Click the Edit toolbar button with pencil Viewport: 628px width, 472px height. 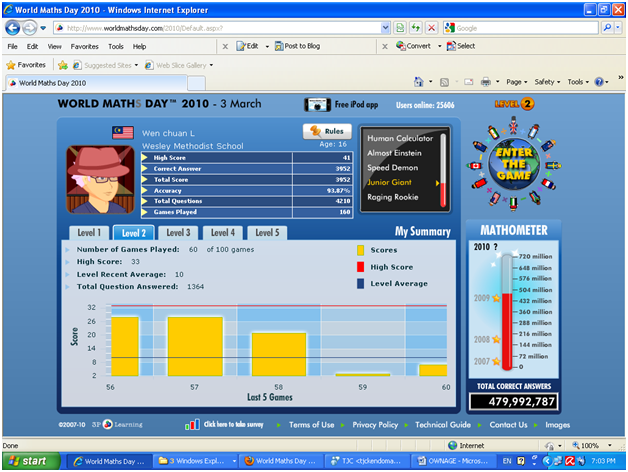[x=248, y=46]
